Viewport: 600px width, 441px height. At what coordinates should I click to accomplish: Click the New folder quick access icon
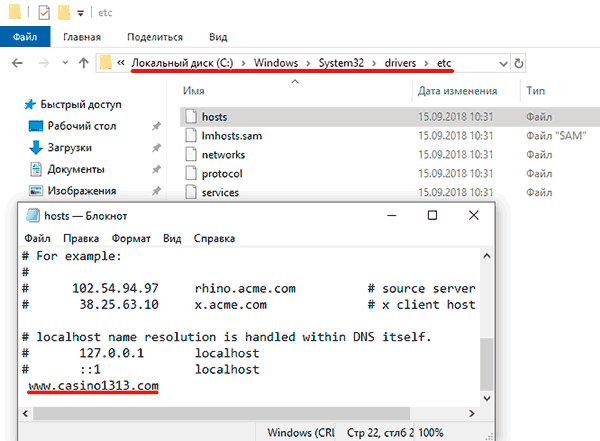coord(64,13)
